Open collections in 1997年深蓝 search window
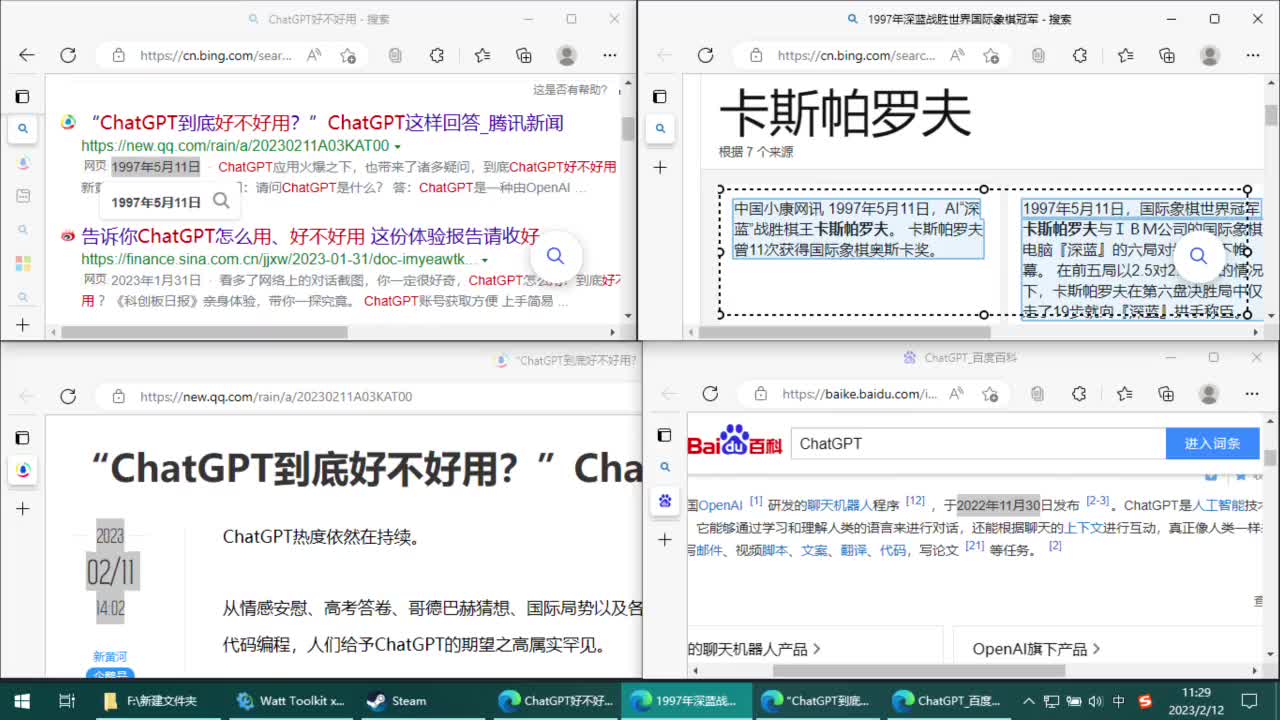The width and height of the screenshot is (1280, 720). click(1167, 56)
